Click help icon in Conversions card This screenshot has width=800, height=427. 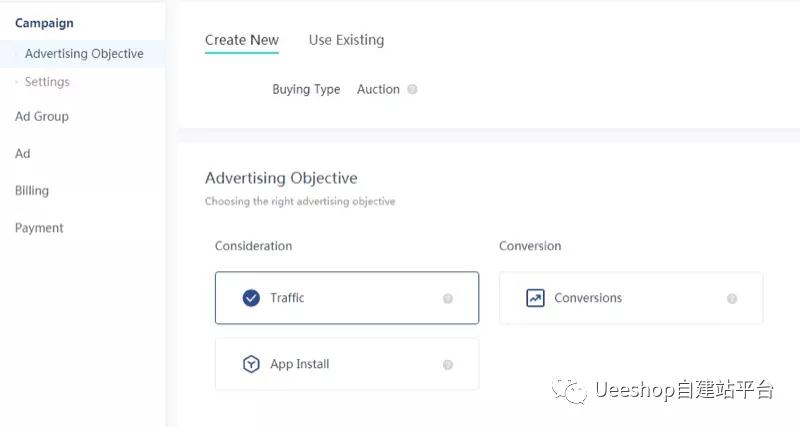(x=732, y=298)
